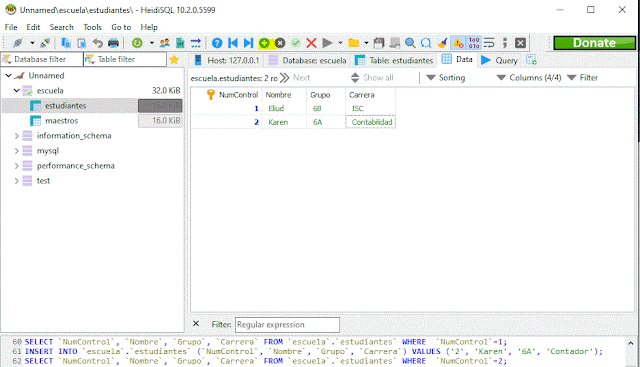Click the semicolon delimiter icon
Image resolution: width=640 pixels, height=367 pixels.
[505, 43]
